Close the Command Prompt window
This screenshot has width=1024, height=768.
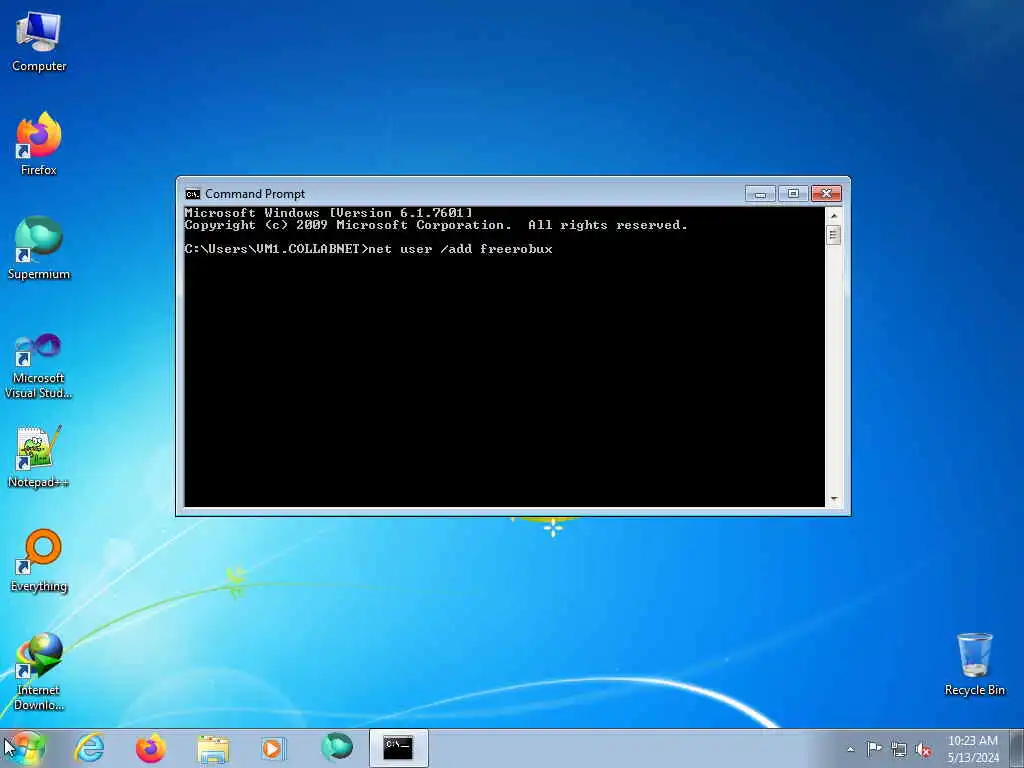(826, 194)
